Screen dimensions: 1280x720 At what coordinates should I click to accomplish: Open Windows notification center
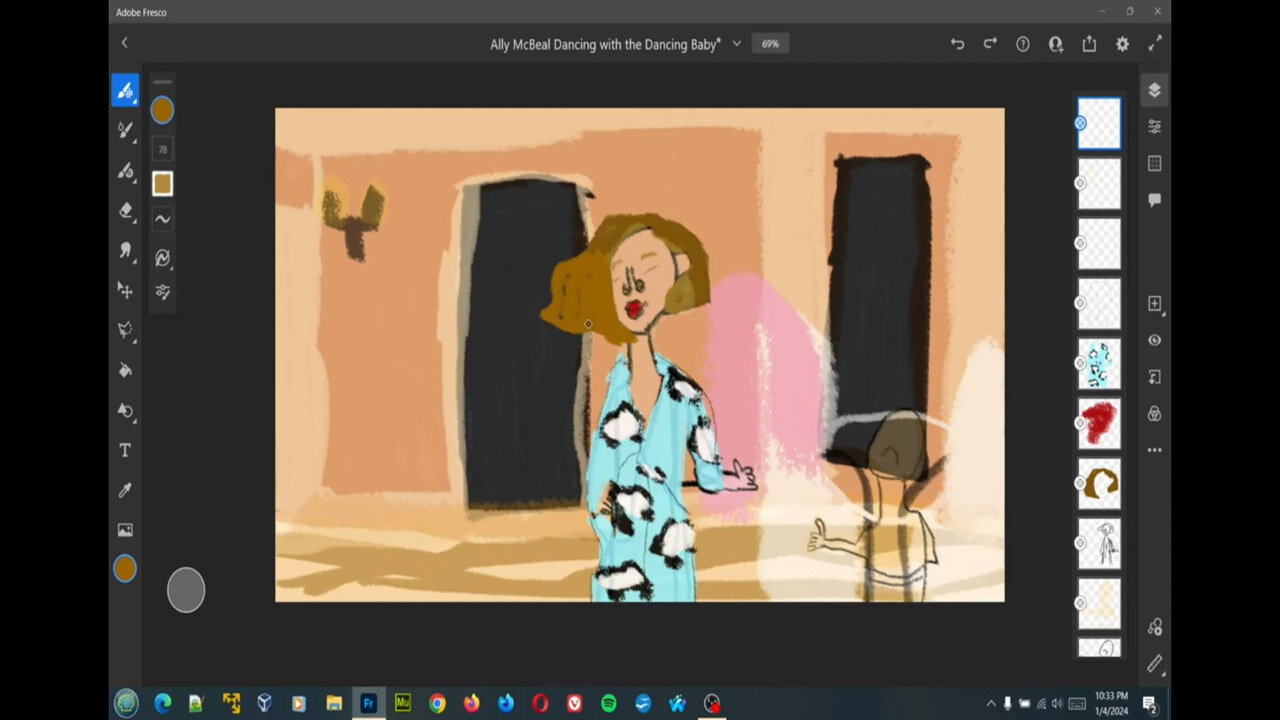[1150, 703]
